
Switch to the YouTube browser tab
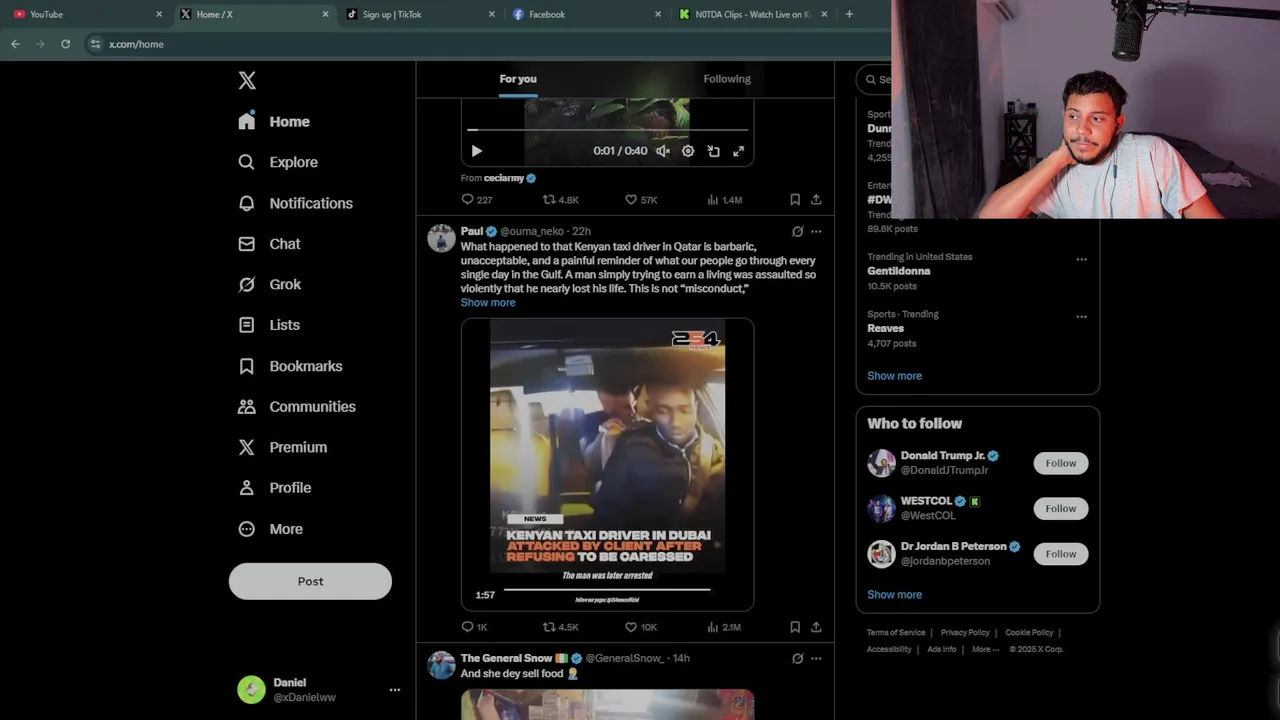click(x=85, y=14)
